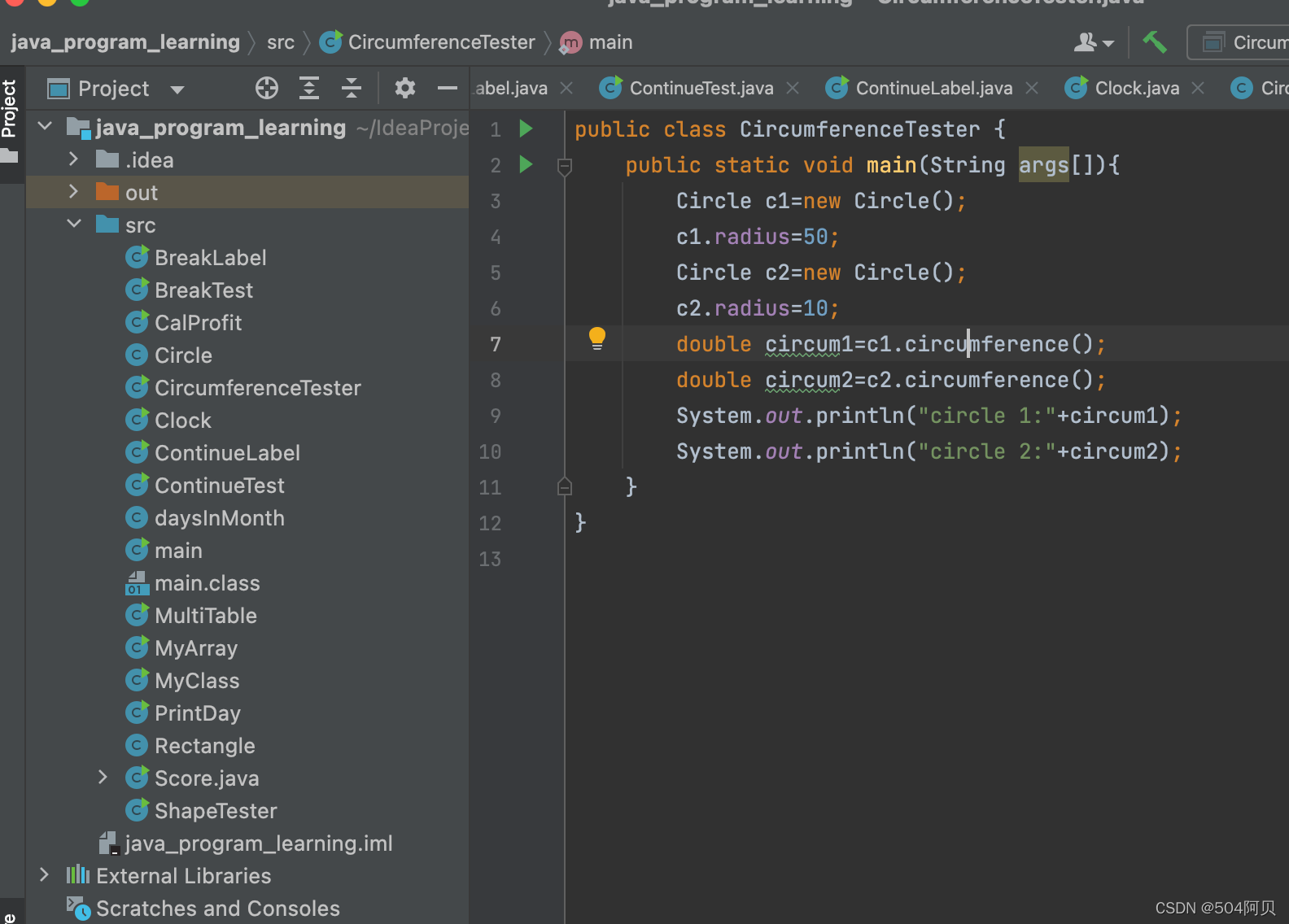Click the Expand All icon in Project panel
Image resolution: width=1289 pixels, height=924 pixels.
pos(309,88)
